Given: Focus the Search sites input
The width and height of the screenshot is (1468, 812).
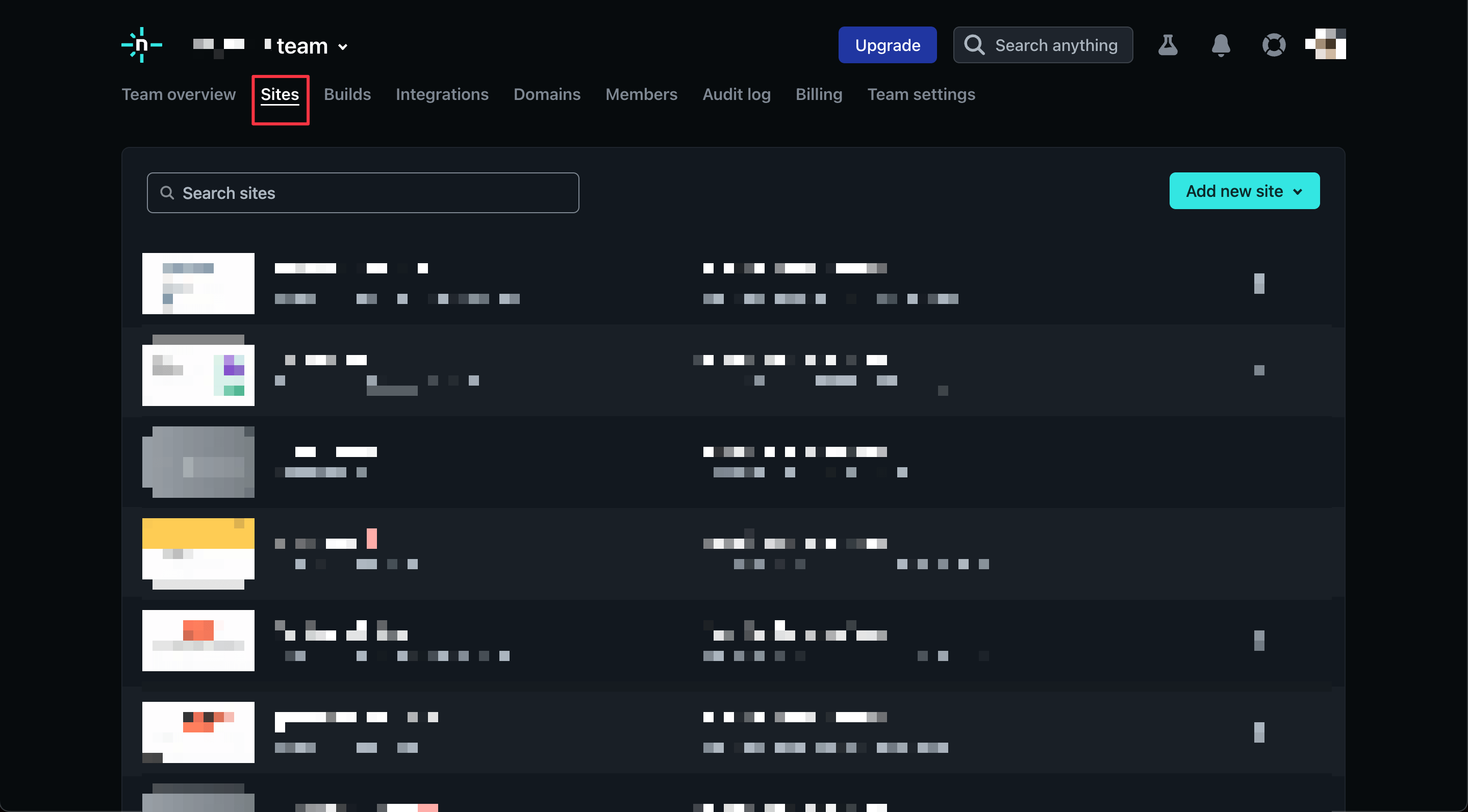Looking at the screenshot, I should click(x=363, y=193).
